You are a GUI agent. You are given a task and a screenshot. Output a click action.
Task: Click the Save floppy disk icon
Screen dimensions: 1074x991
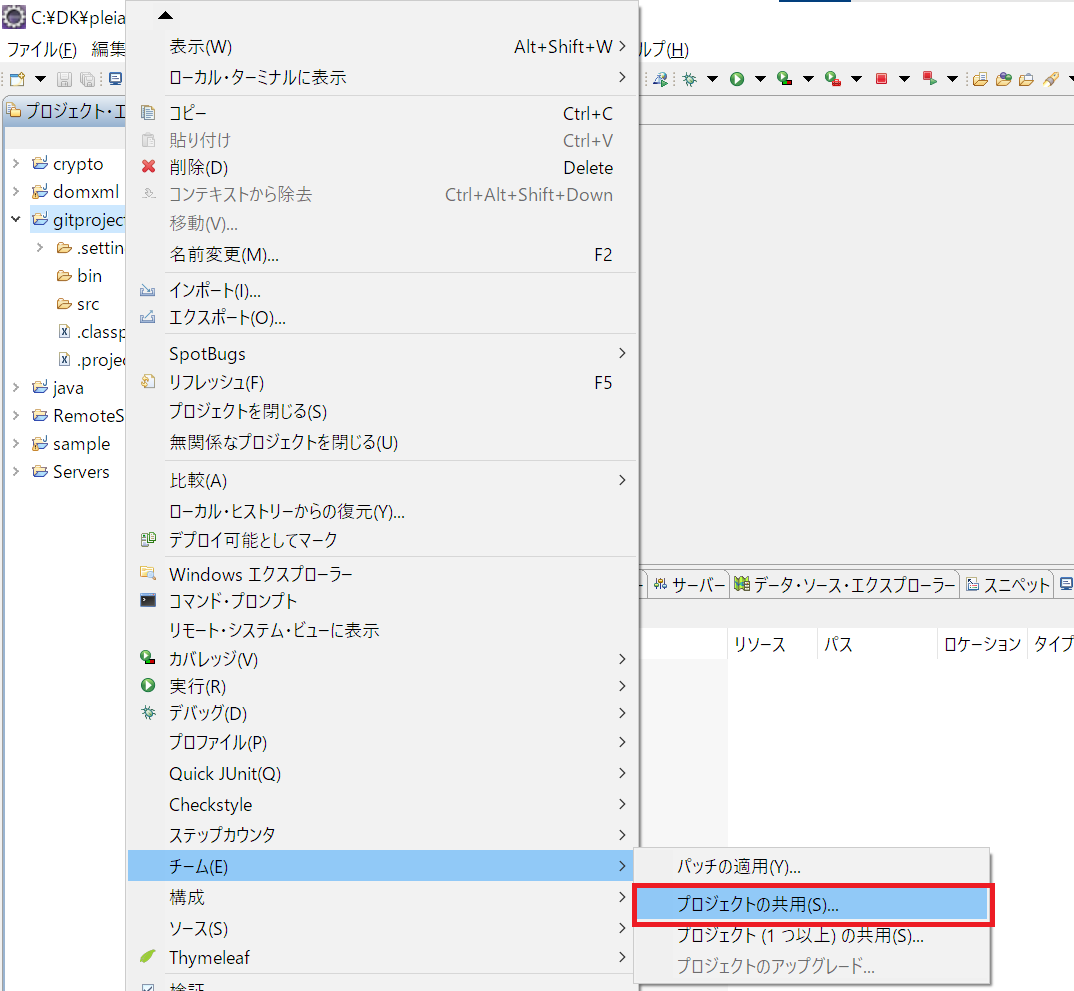tap(64, 79)
